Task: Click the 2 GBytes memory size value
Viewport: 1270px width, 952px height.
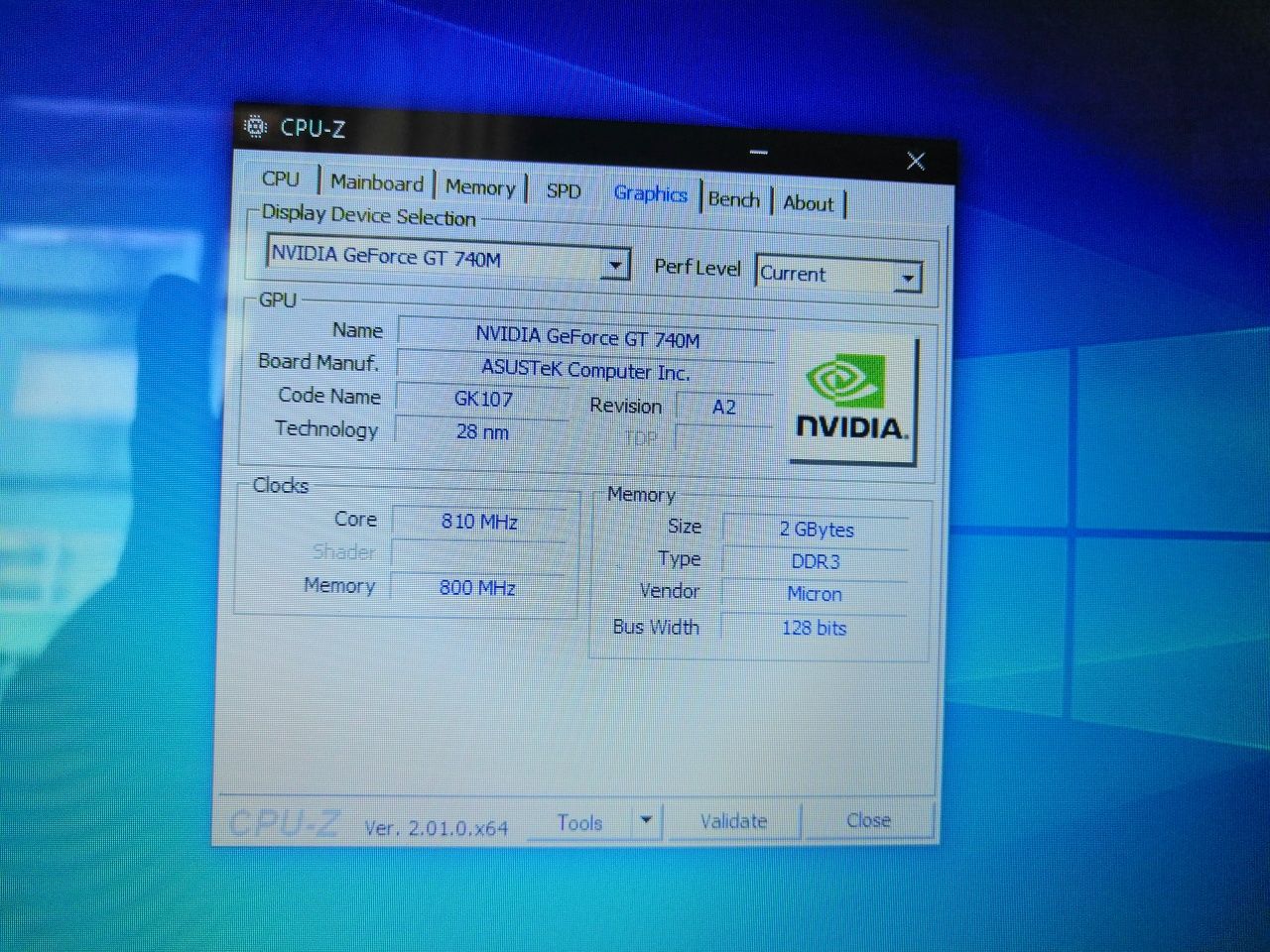Action: coord(816,529)
